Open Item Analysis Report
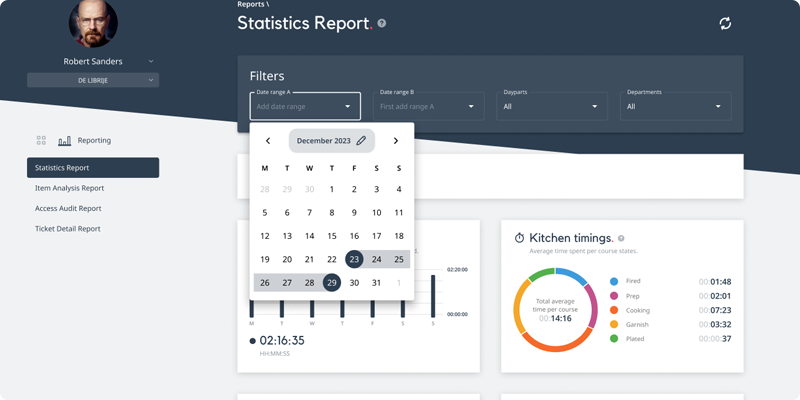The image size is (800, 400). tap(69, 188)
